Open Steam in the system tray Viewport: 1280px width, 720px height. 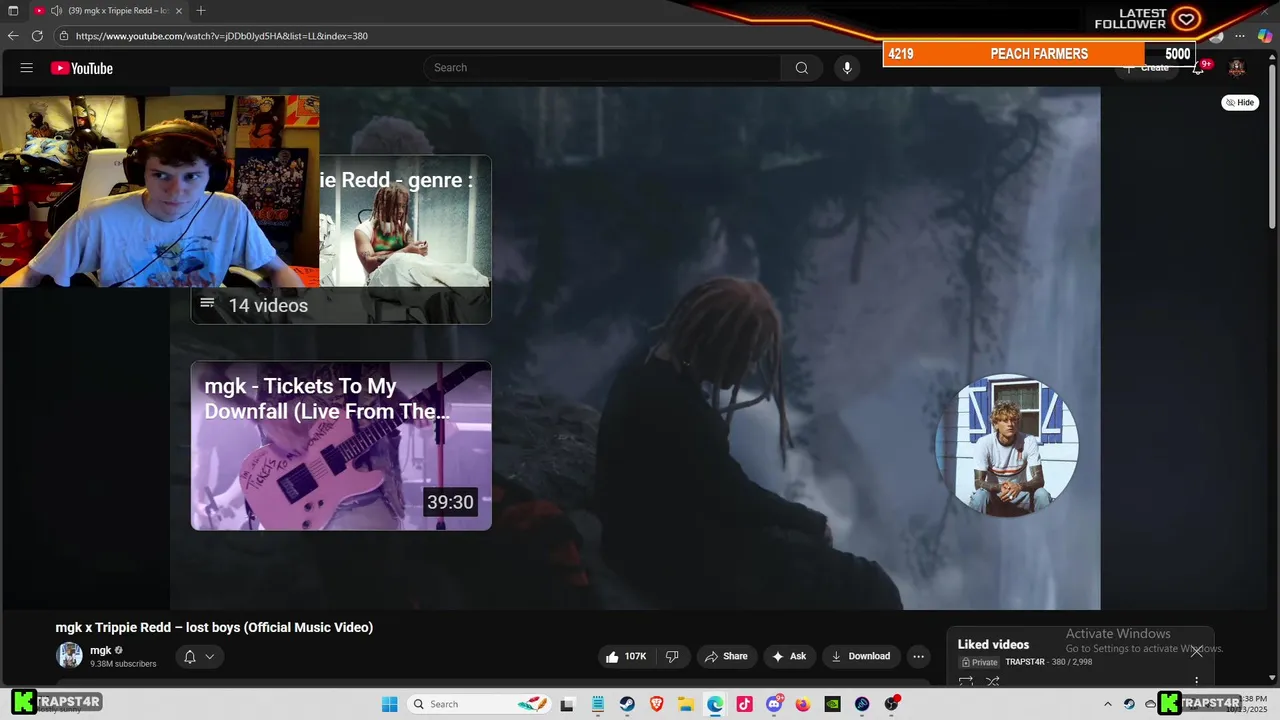pyautogui.click(x=1129, y=704)
